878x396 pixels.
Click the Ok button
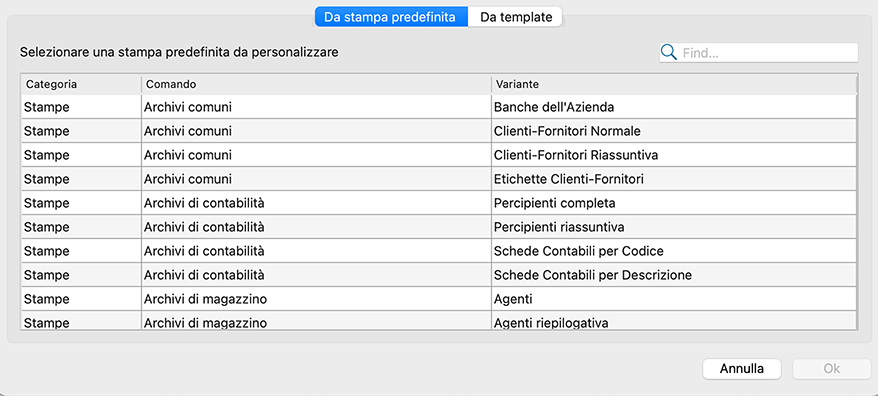coord(832,369)
